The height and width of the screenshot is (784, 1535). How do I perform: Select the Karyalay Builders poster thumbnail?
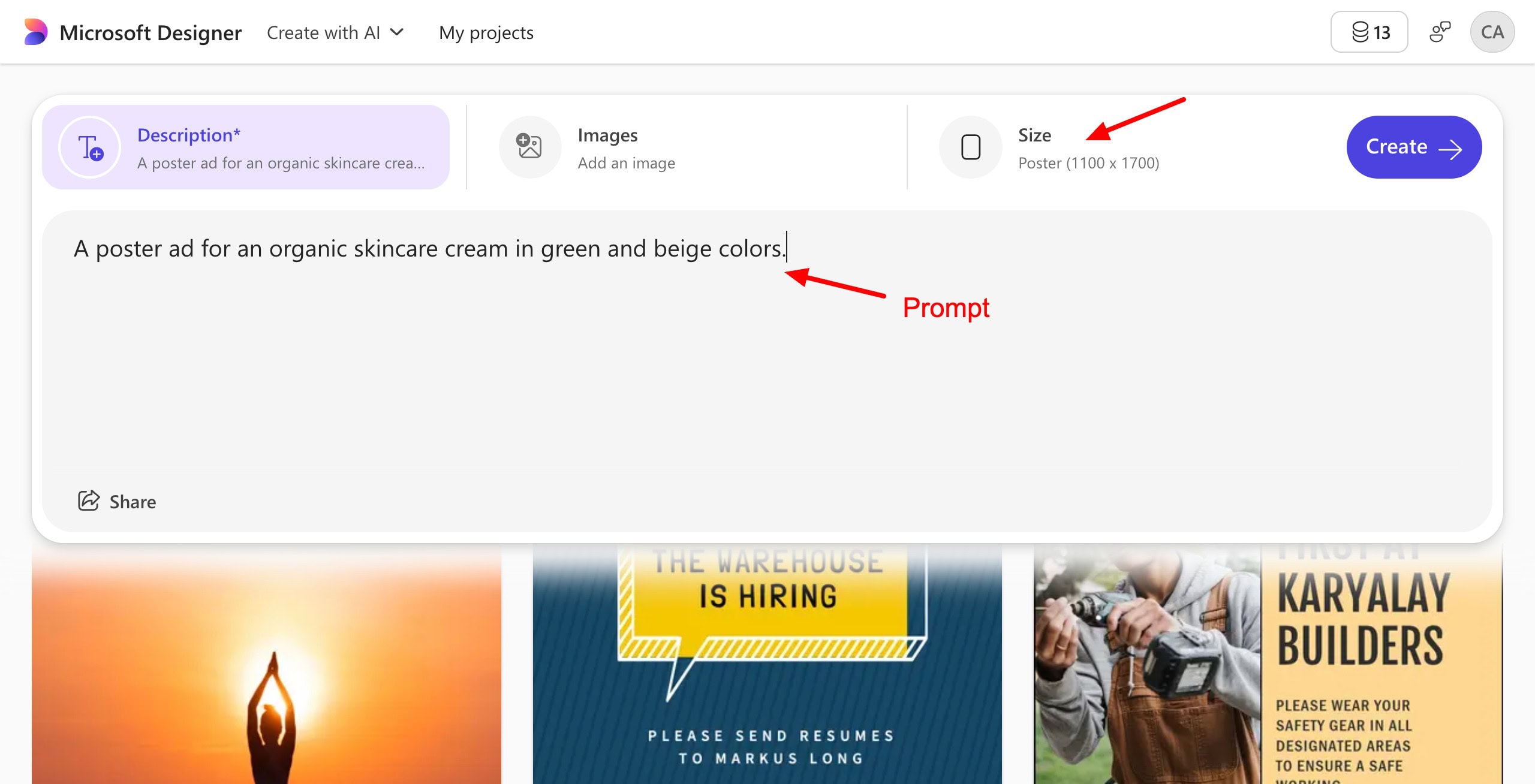(1268, 665)
